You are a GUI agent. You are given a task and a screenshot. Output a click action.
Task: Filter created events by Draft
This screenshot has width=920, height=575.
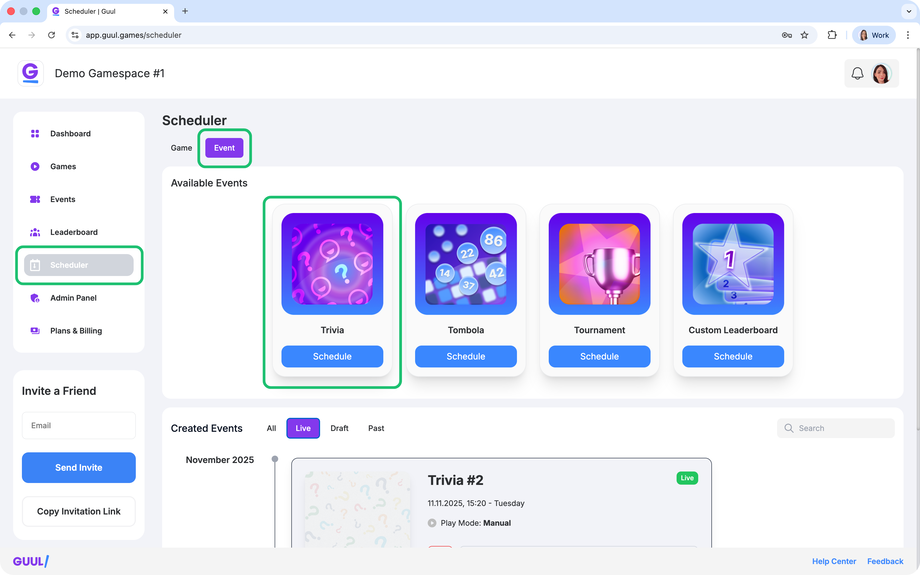coord(339,428)
